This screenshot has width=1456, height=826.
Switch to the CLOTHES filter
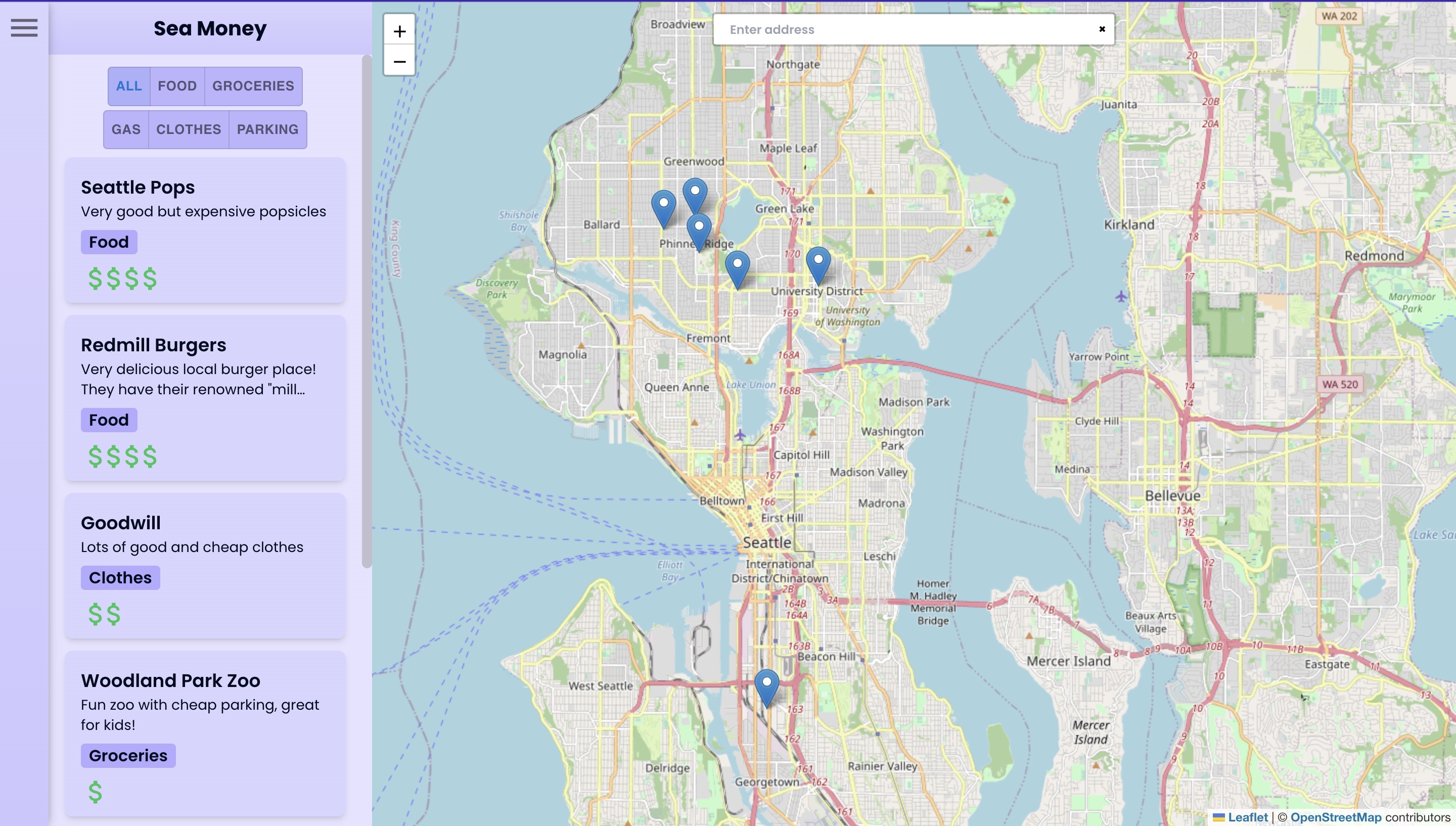188,129
